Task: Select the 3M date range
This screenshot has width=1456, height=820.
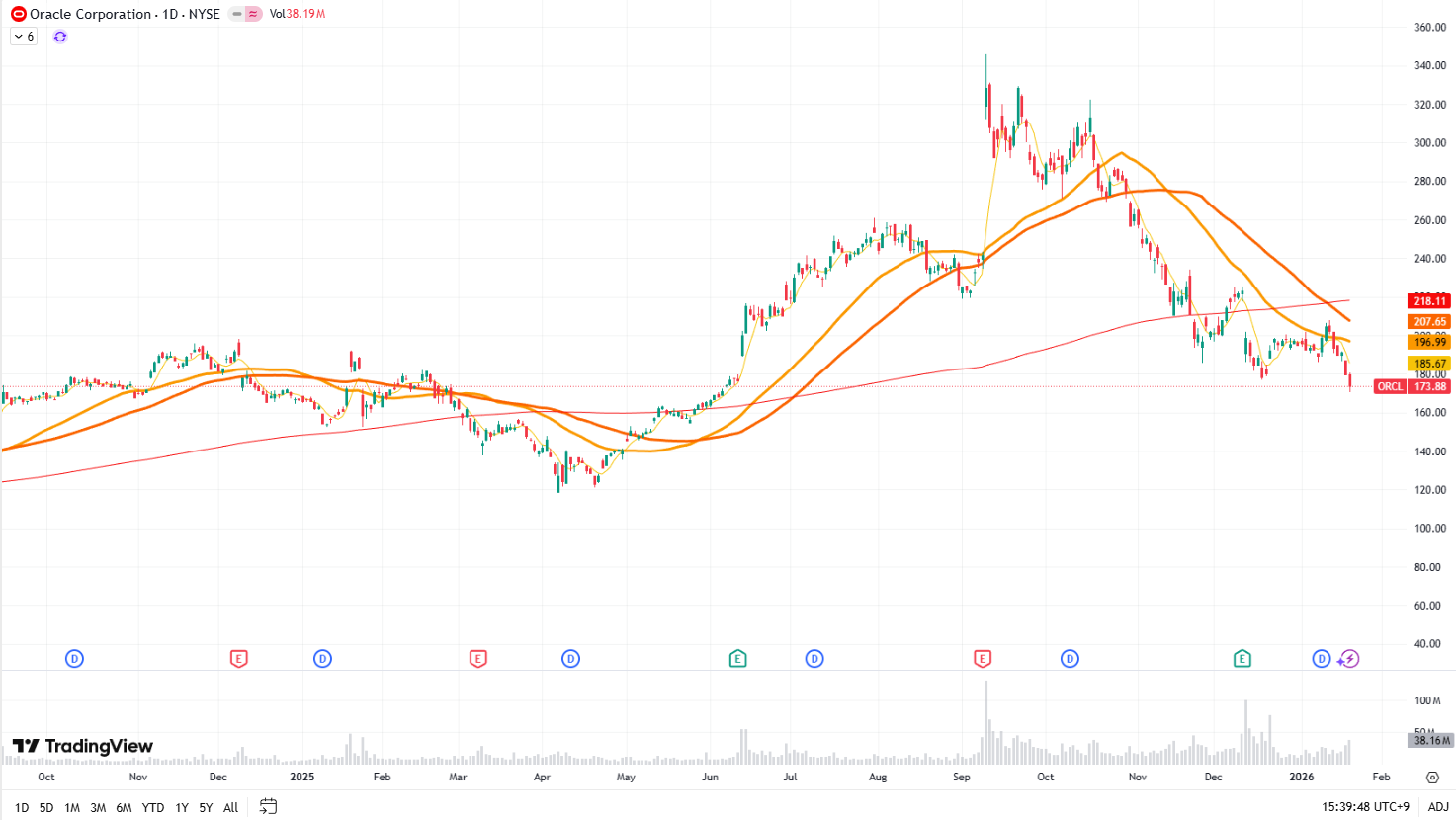Action: click(98, 807)
